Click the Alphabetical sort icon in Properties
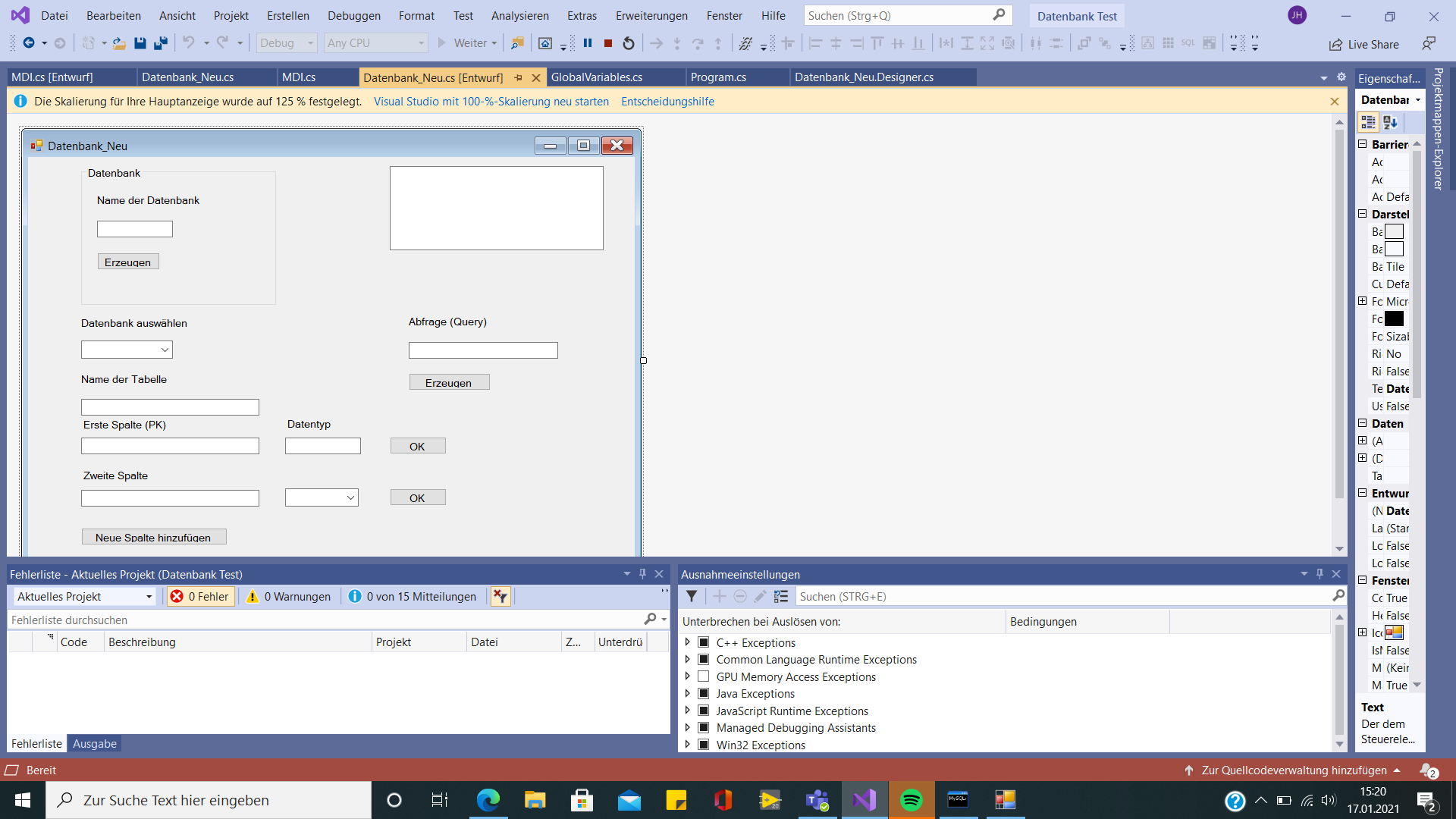The image size is (1456, 819). click(x=1390, y=122)
